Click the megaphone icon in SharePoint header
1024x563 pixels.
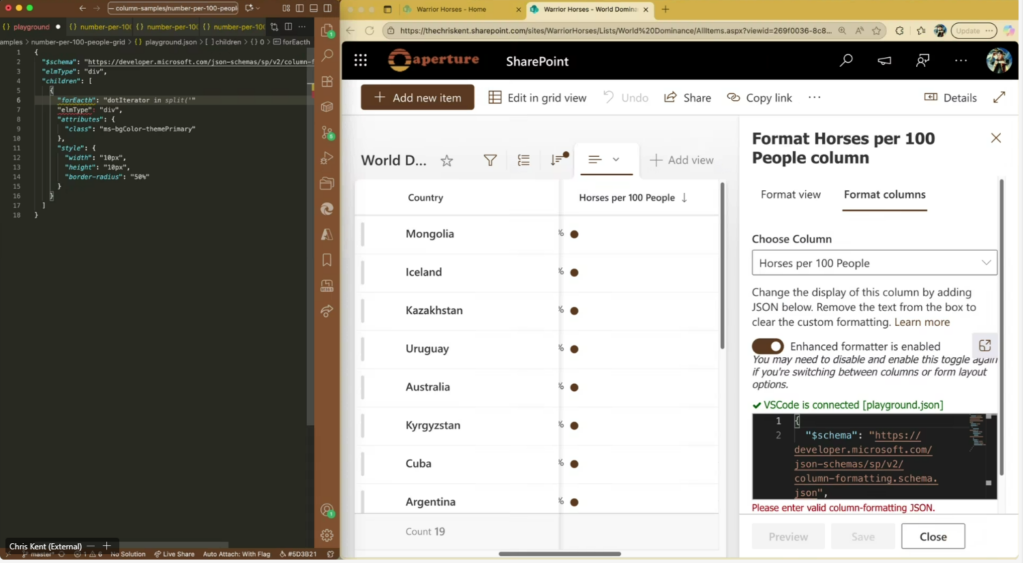click(884, 61)
